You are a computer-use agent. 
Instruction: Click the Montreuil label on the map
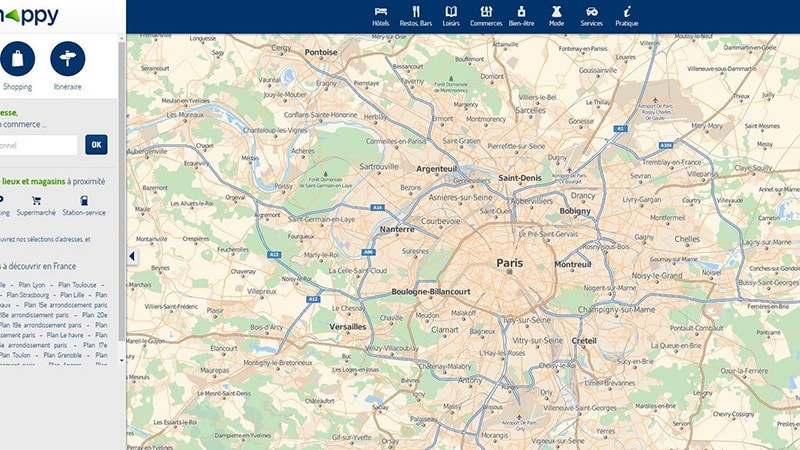tap(573, 264)
